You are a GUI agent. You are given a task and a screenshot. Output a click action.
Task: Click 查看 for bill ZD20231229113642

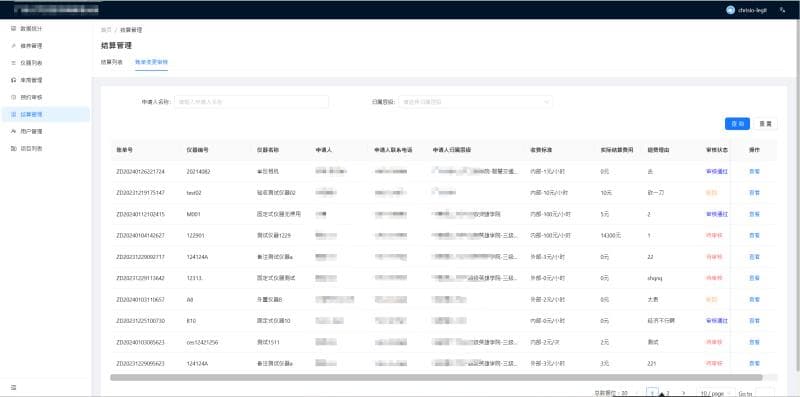click(754, 278)
